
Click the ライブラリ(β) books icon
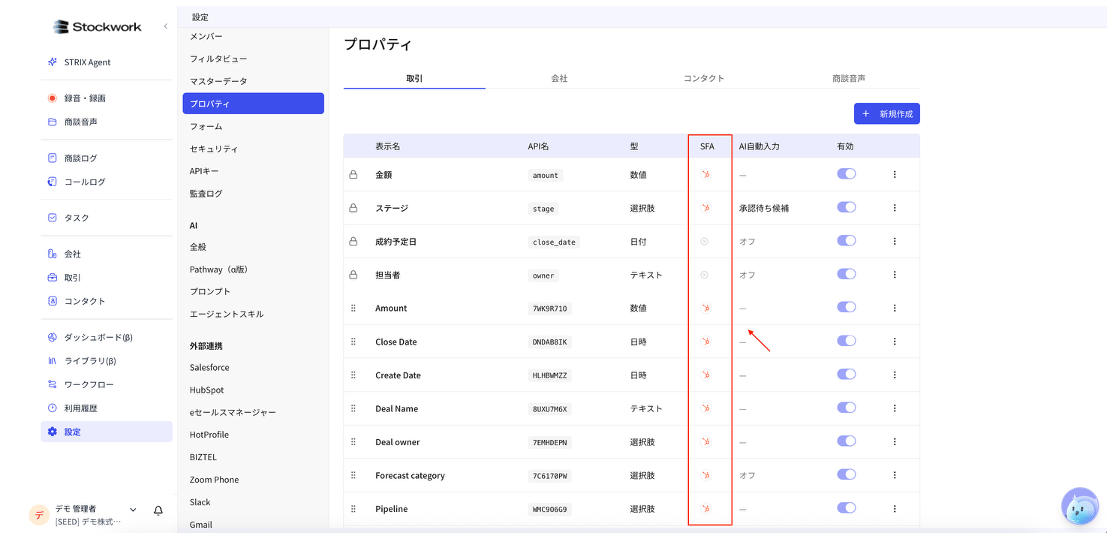pos(52,361)
